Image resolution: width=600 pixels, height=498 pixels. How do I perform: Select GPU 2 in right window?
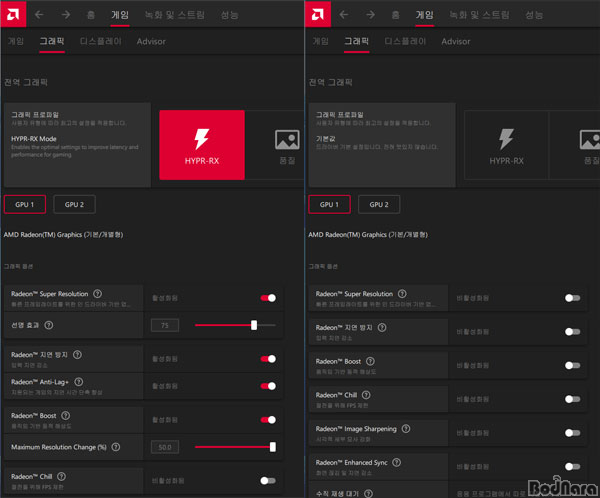tap(379, 204)
